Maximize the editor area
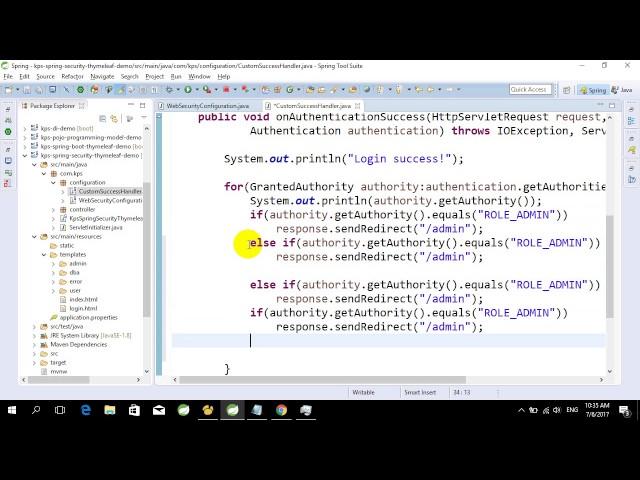The height and width of the screenshot is (480, 640). pos(612,105)
